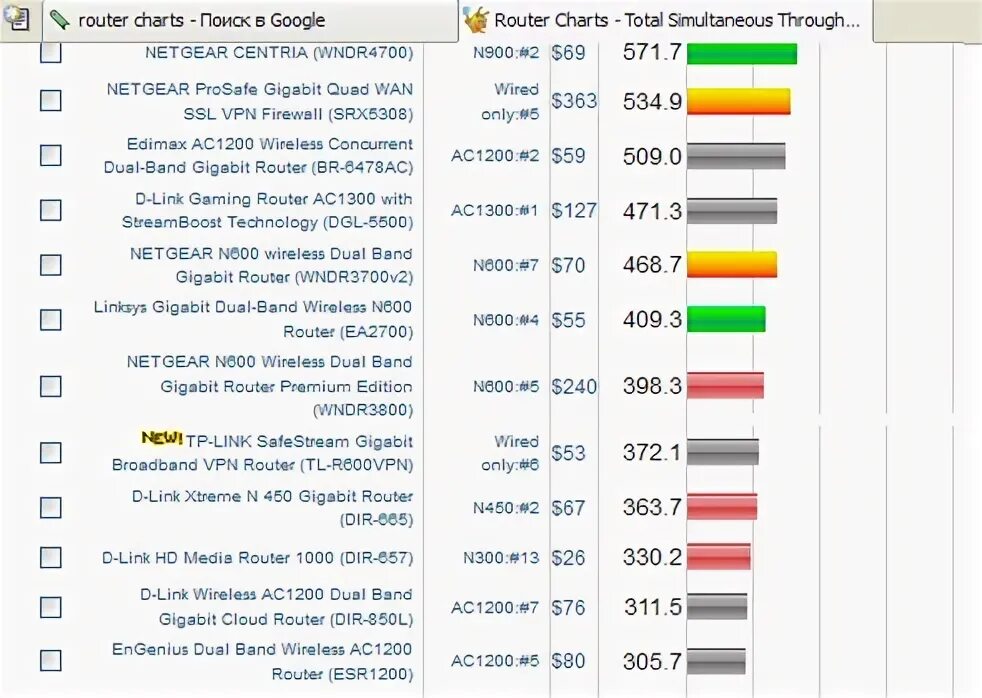This screenshot has height=698, width=982.
Task: Click the $53 price link
Action: tap(568, 453)
